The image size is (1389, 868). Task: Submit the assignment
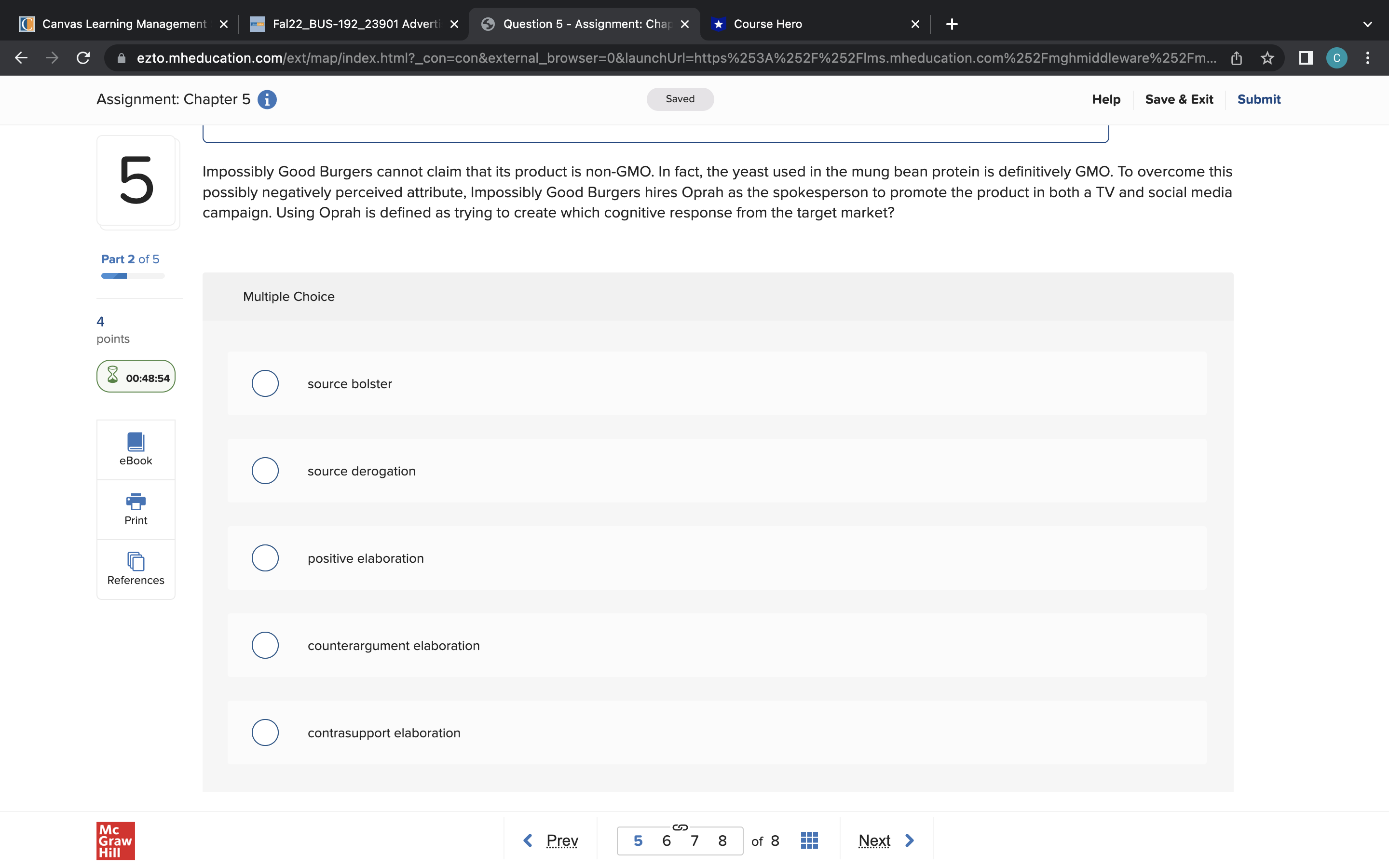tap(1259, 99)
